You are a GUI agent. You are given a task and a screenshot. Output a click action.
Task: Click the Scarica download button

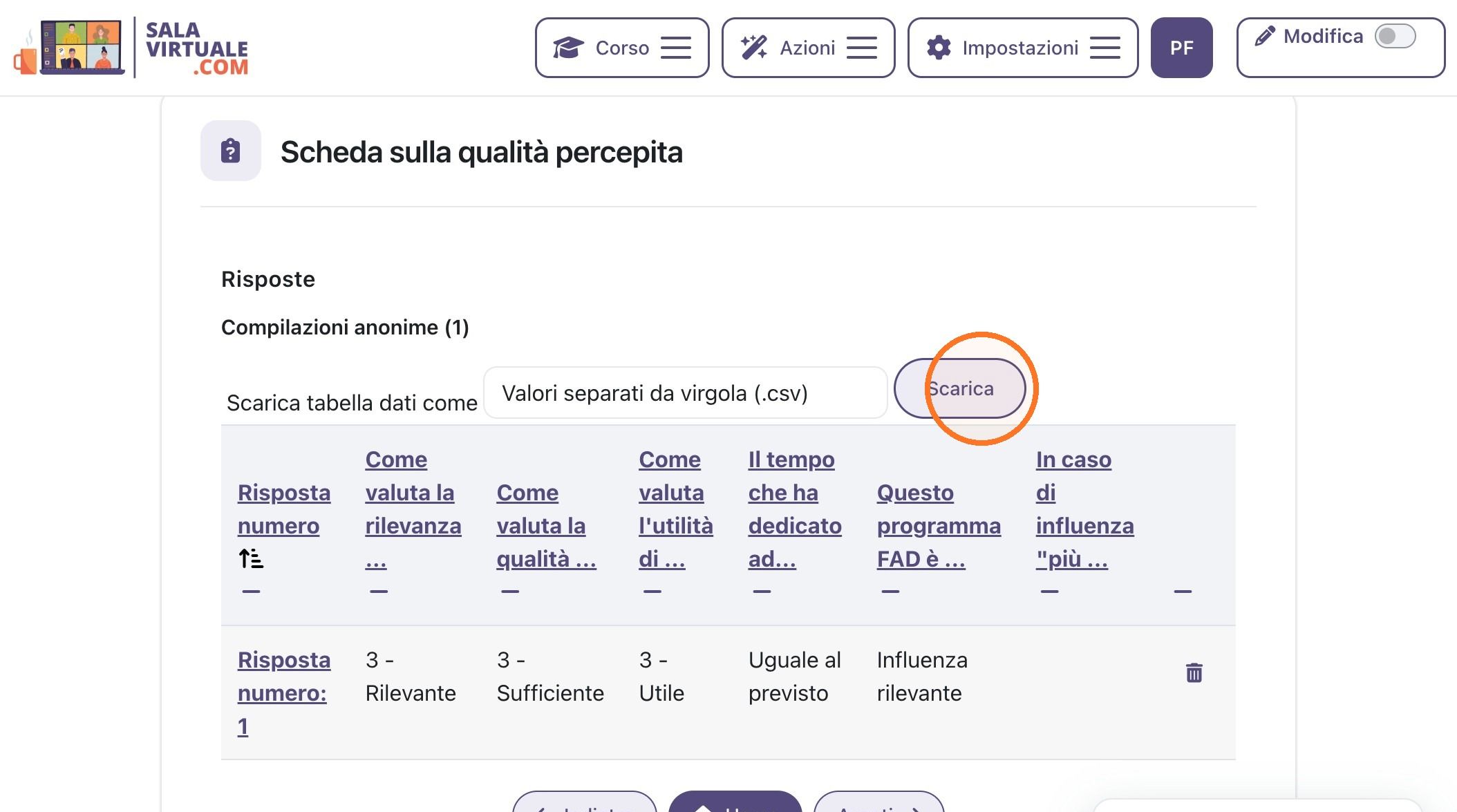[x=959, y=388]
